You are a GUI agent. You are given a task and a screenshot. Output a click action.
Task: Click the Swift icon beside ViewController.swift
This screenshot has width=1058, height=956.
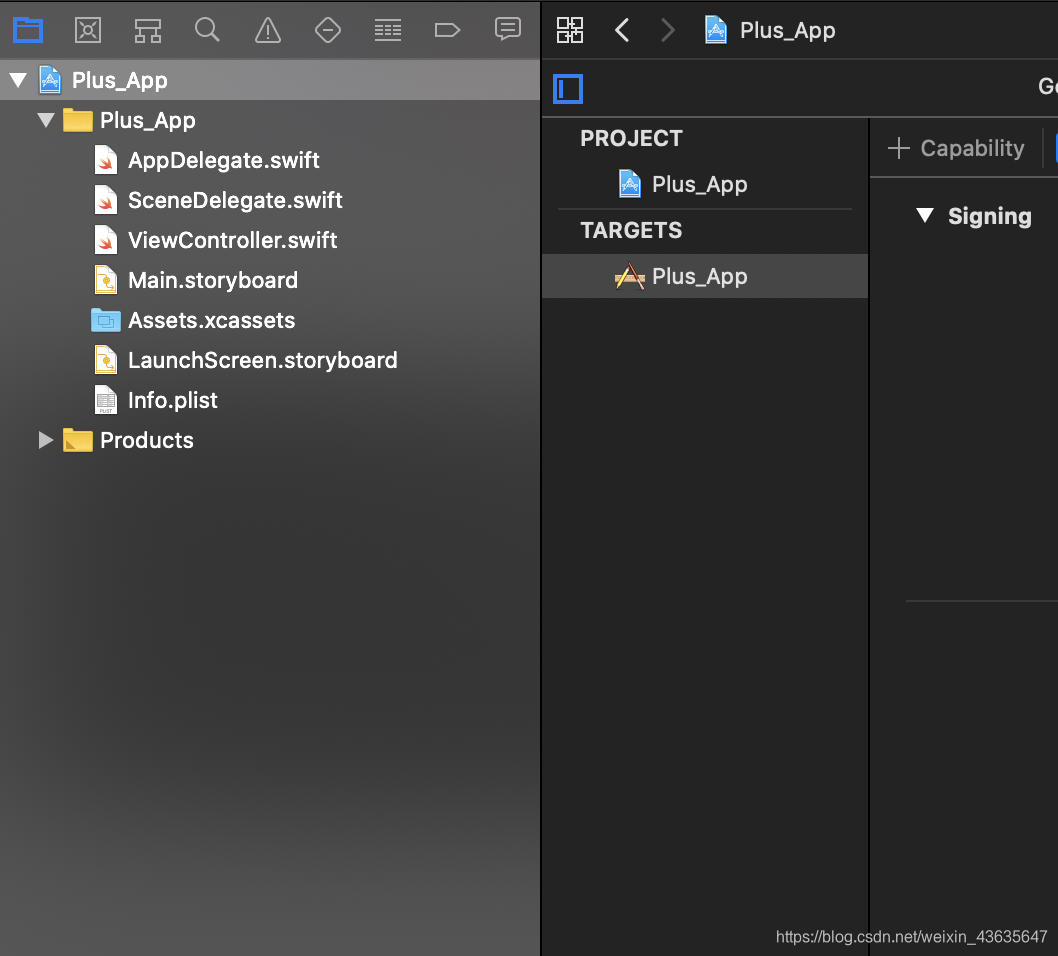click(x=106, y=240)
